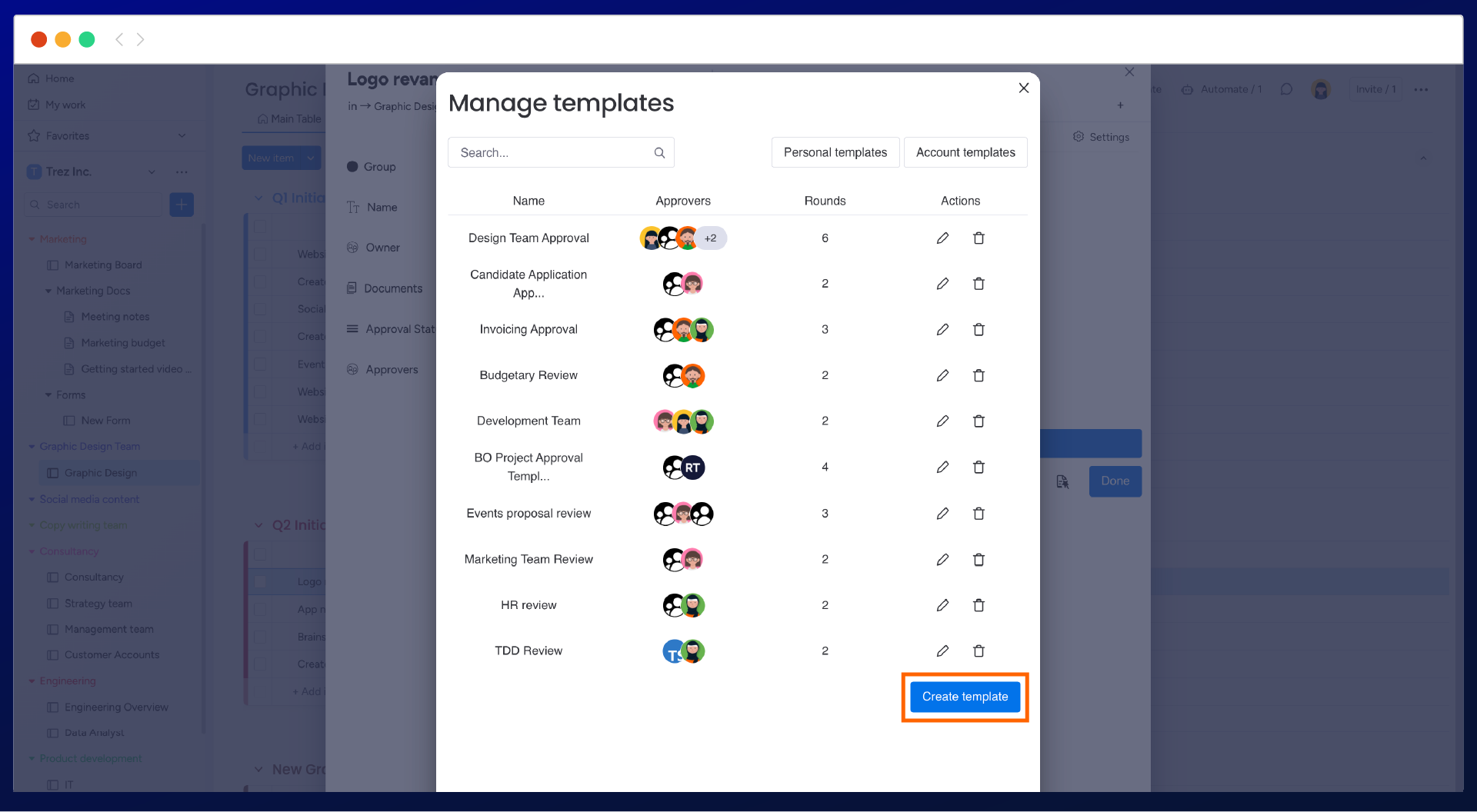This screenshot has height=812, width=1477.
Task: Click the Documents icon in the item panel
Action: [x=352, y=288]
